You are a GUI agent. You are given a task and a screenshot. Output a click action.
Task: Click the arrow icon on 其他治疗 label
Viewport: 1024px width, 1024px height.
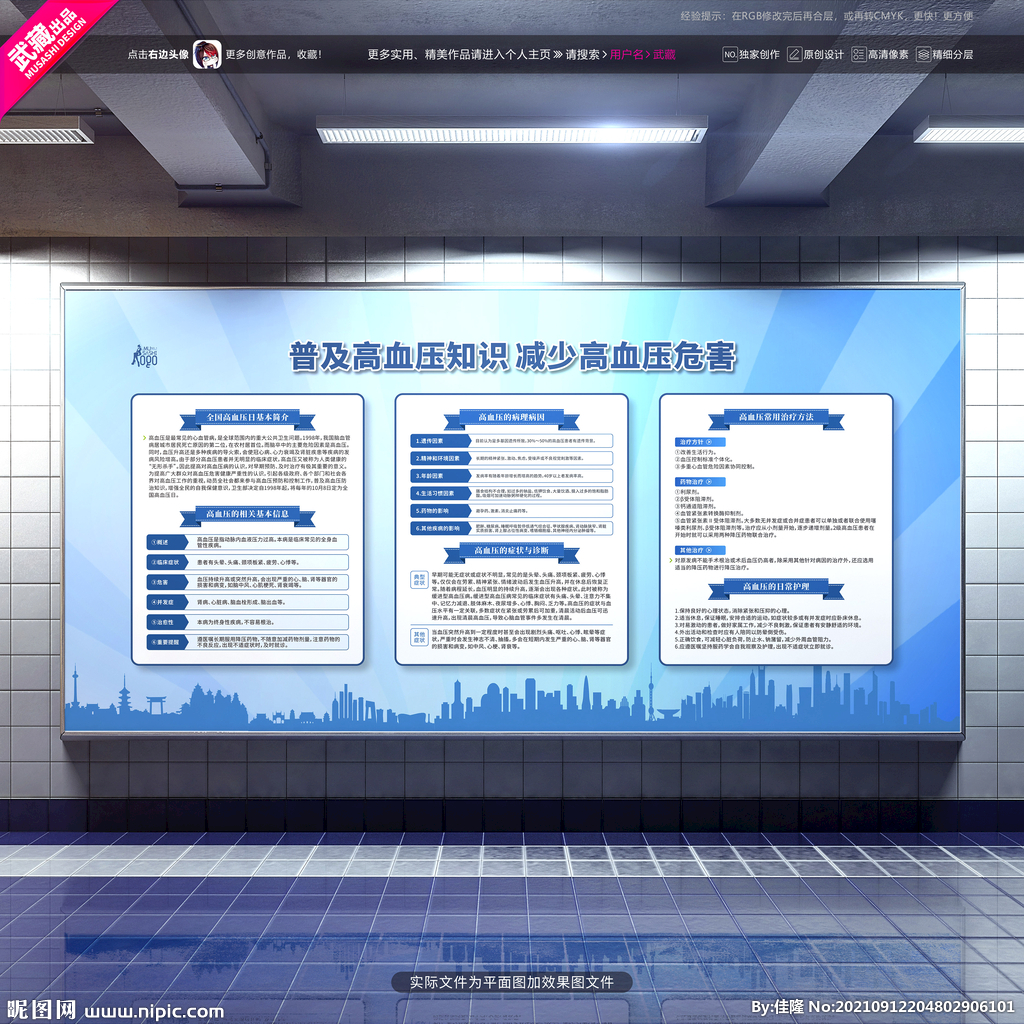(x=710, y=549)
